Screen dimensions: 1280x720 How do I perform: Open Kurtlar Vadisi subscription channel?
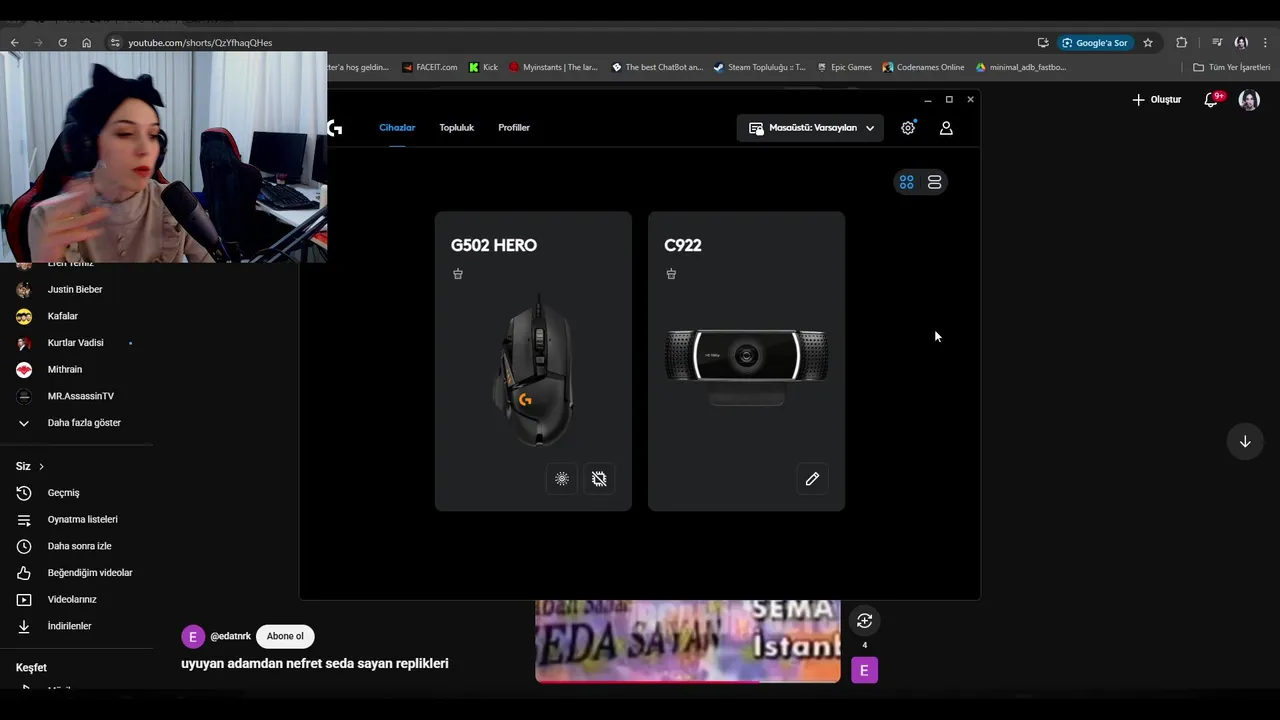(76, 343)
